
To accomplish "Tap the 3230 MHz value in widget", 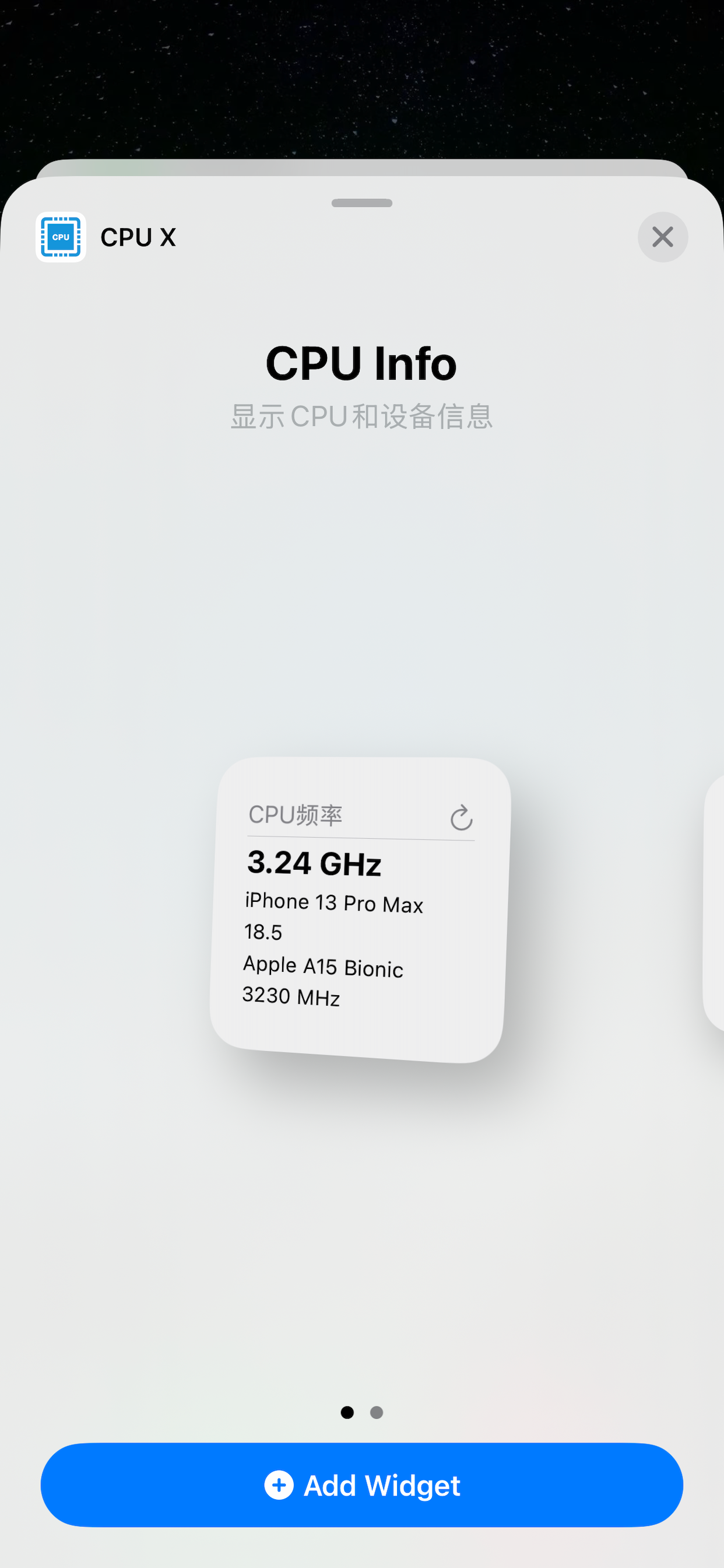I will pyautogui.click(x=291, y=996).
